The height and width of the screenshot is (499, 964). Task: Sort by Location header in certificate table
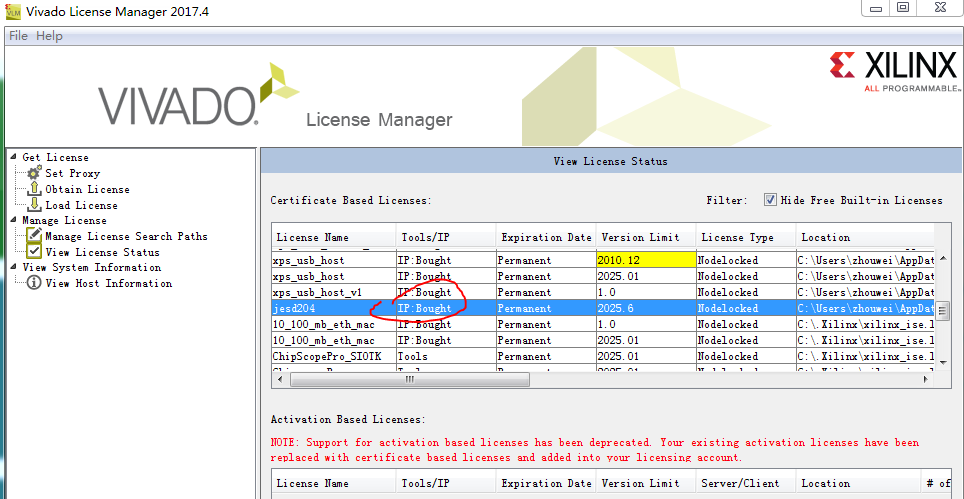click(x=864, y=237)
